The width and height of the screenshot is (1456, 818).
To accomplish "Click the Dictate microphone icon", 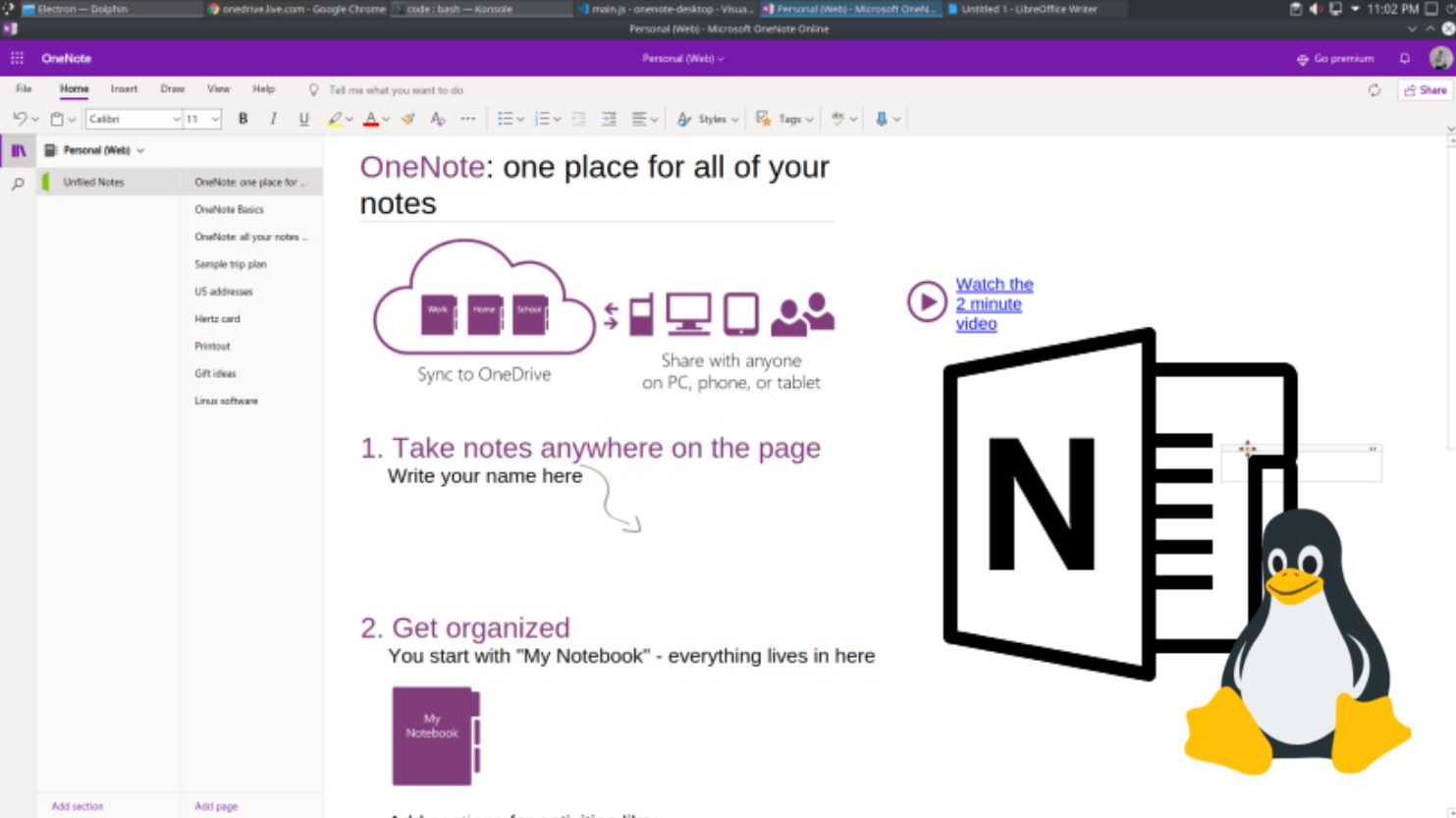I will [882, 119].
